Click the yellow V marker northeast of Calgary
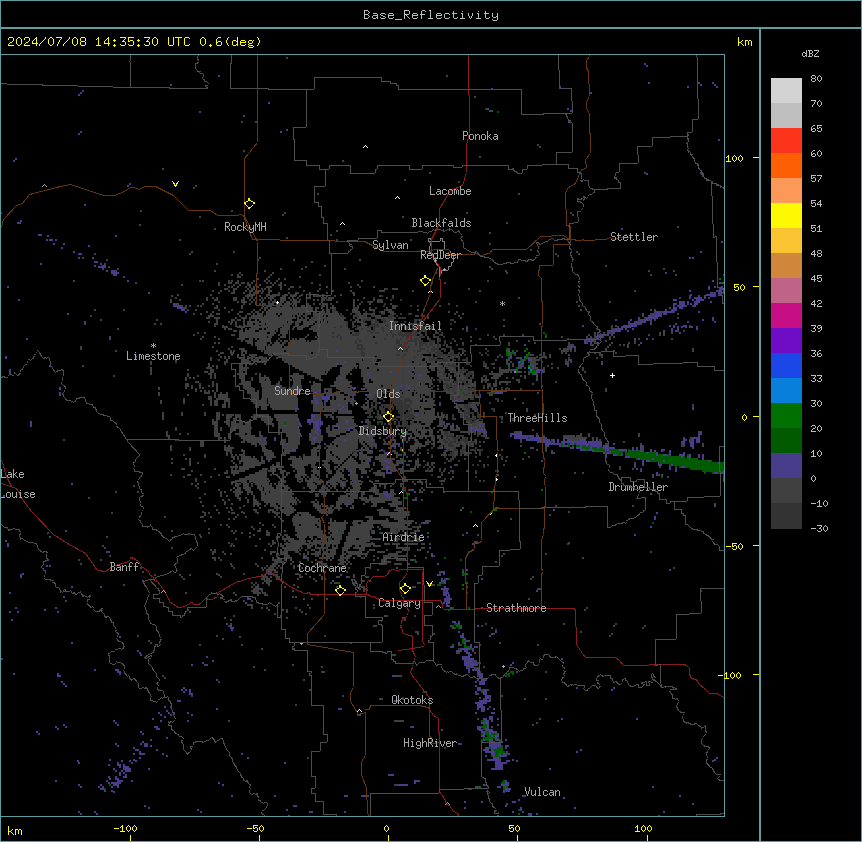 point(429,584)
